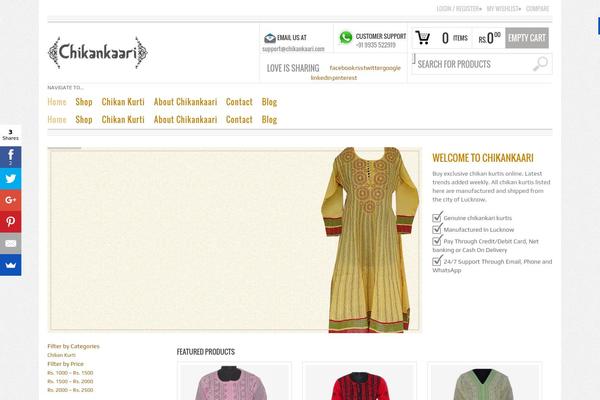This screenshot has height=400, width=600.
Task: Click the blue crown SumoMe icon
Action: pos(10,265)
